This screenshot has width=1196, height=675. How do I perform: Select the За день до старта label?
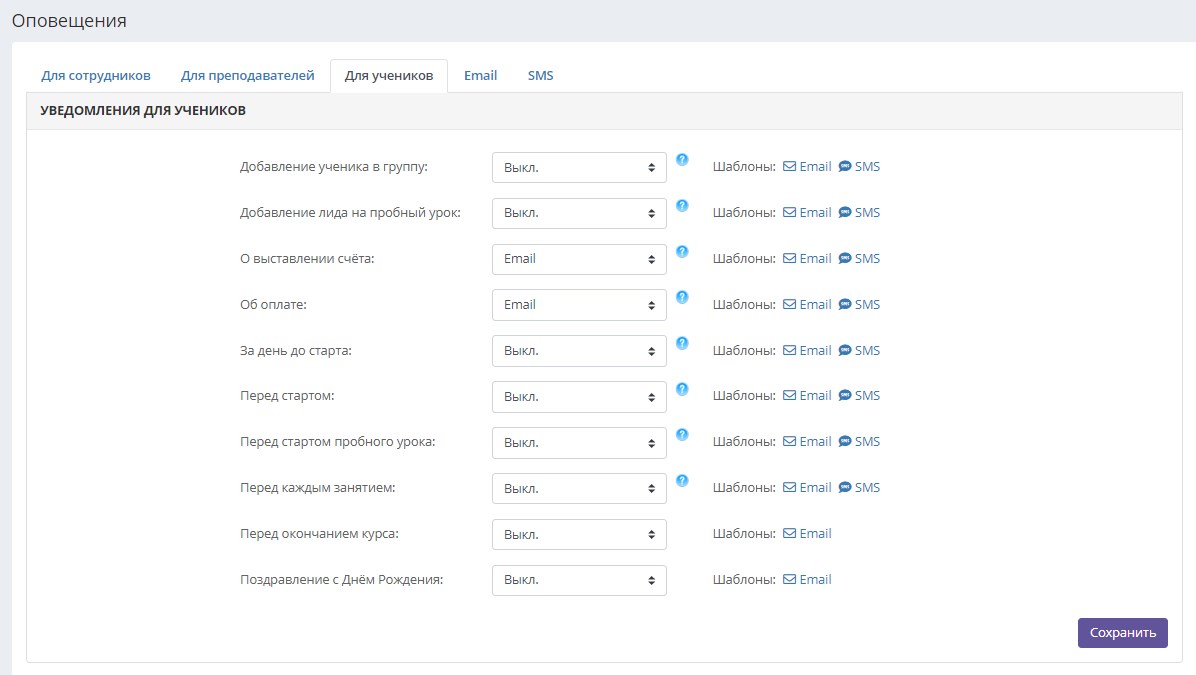point(296,351)
